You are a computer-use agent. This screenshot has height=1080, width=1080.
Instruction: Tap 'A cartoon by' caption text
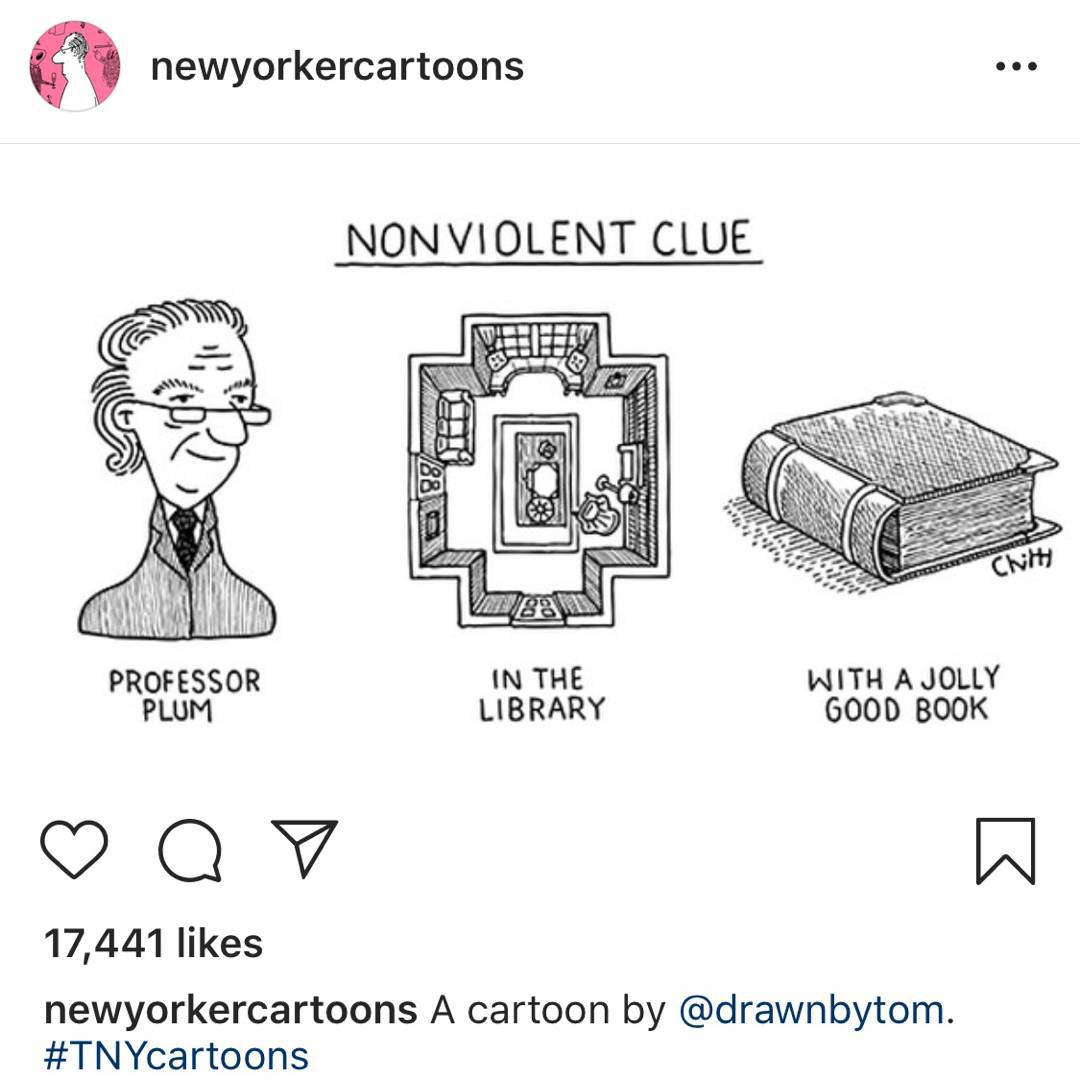[x=548, y=1010]
